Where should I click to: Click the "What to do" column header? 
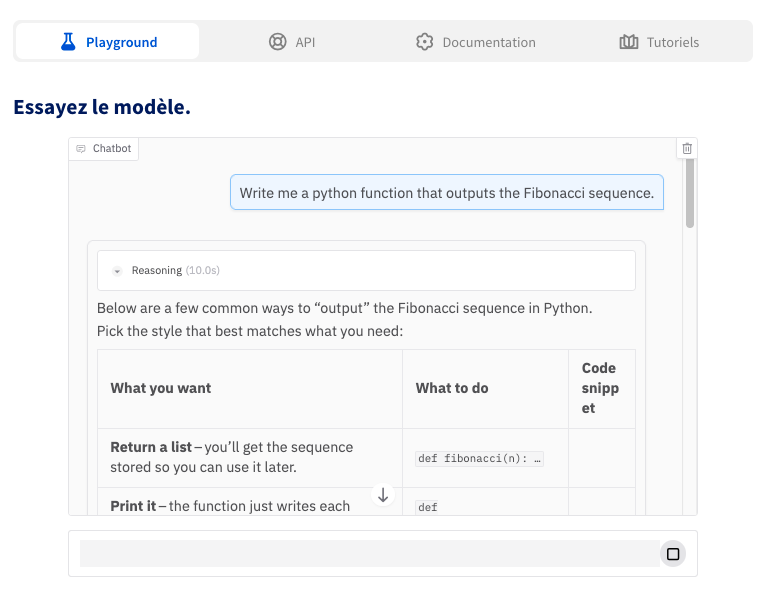tap(452, 388)
